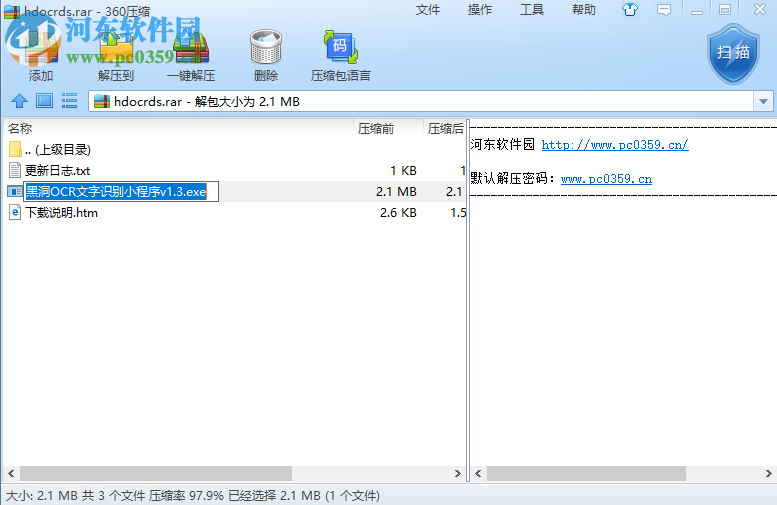Minimize the 360压缩 window
This screenshot has height=505, width=777.
point(697,9)
